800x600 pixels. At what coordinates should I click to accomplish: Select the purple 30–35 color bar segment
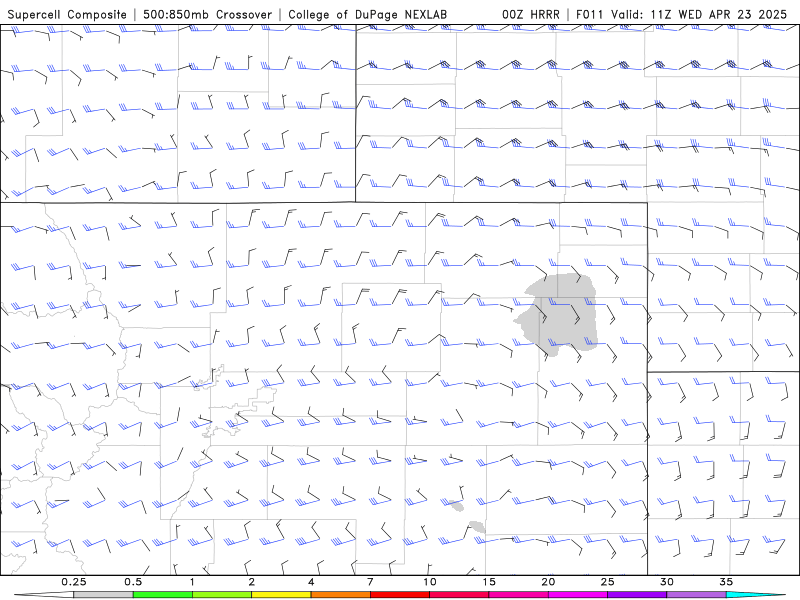(x=696, y=595)
